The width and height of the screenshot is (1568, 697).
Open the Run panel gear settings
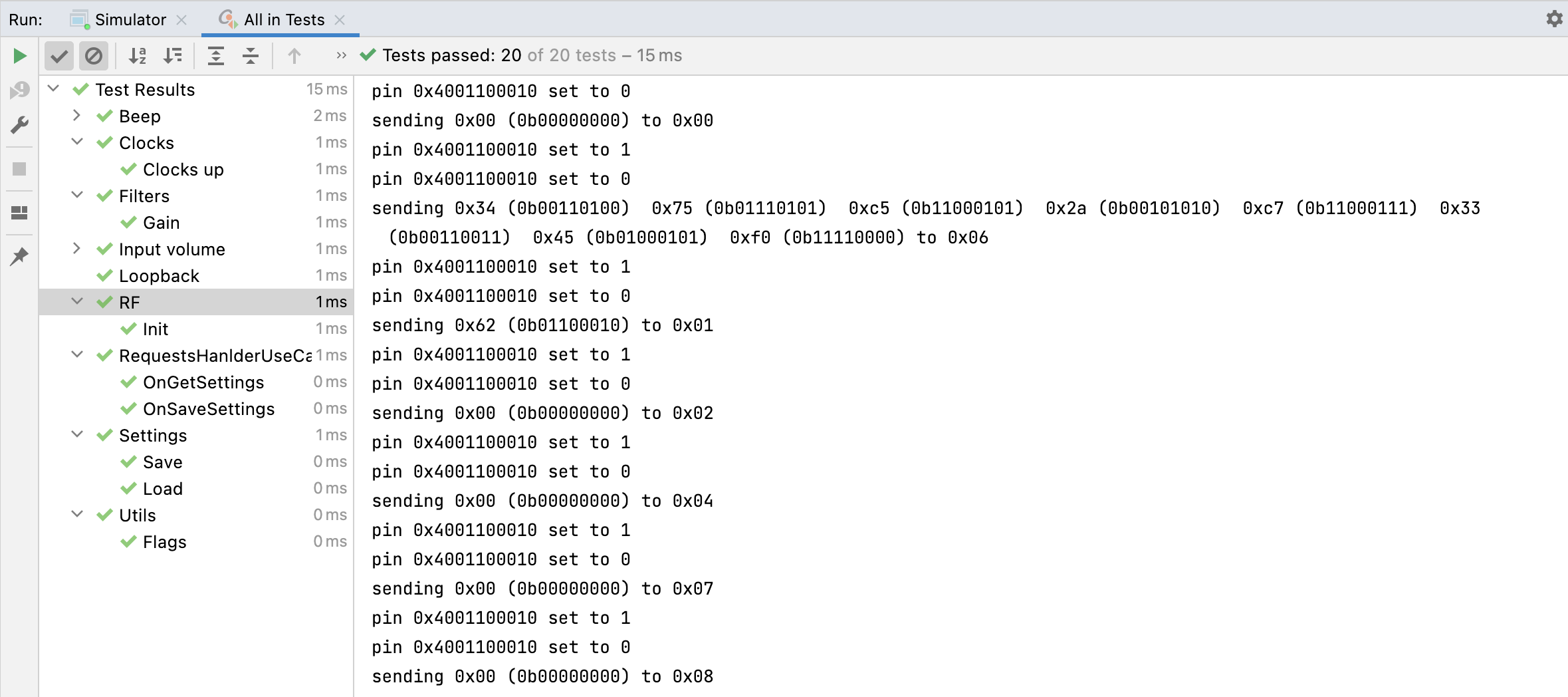(x=1554, y=19)
